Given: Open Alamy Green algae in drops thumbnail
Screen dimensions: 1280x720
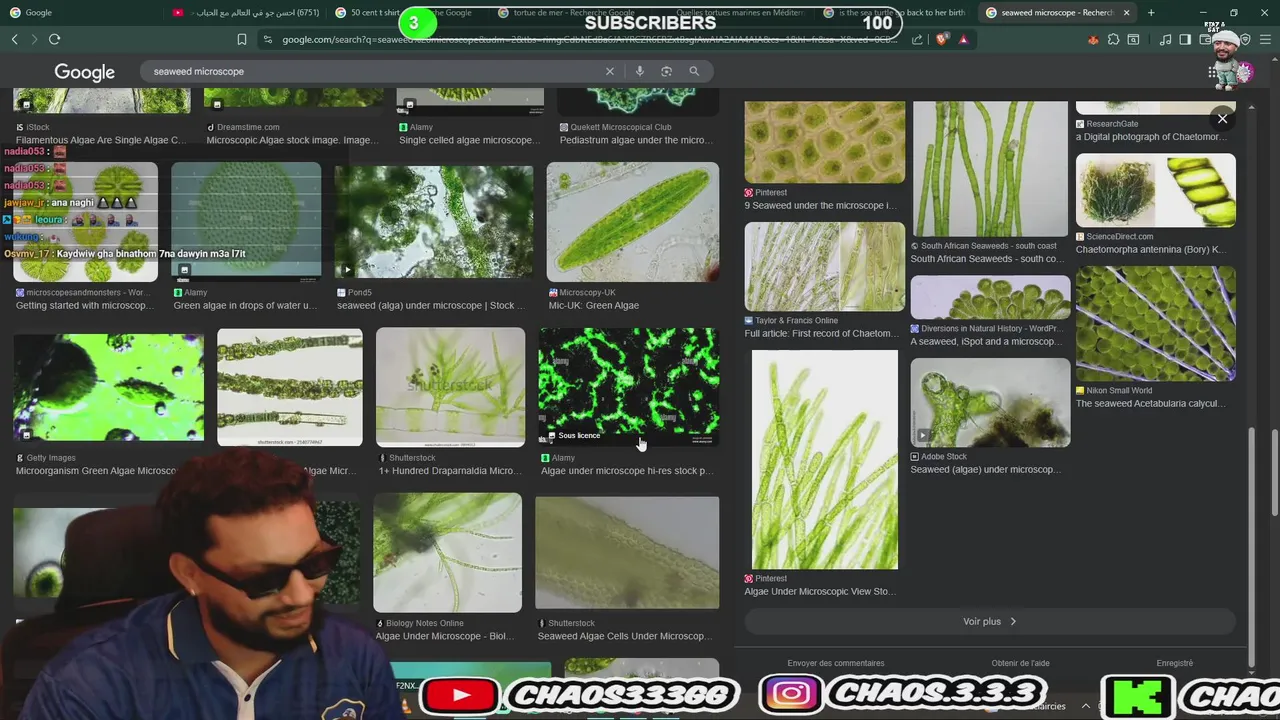Looking at the screenshot, I should [x=246, y=221].
